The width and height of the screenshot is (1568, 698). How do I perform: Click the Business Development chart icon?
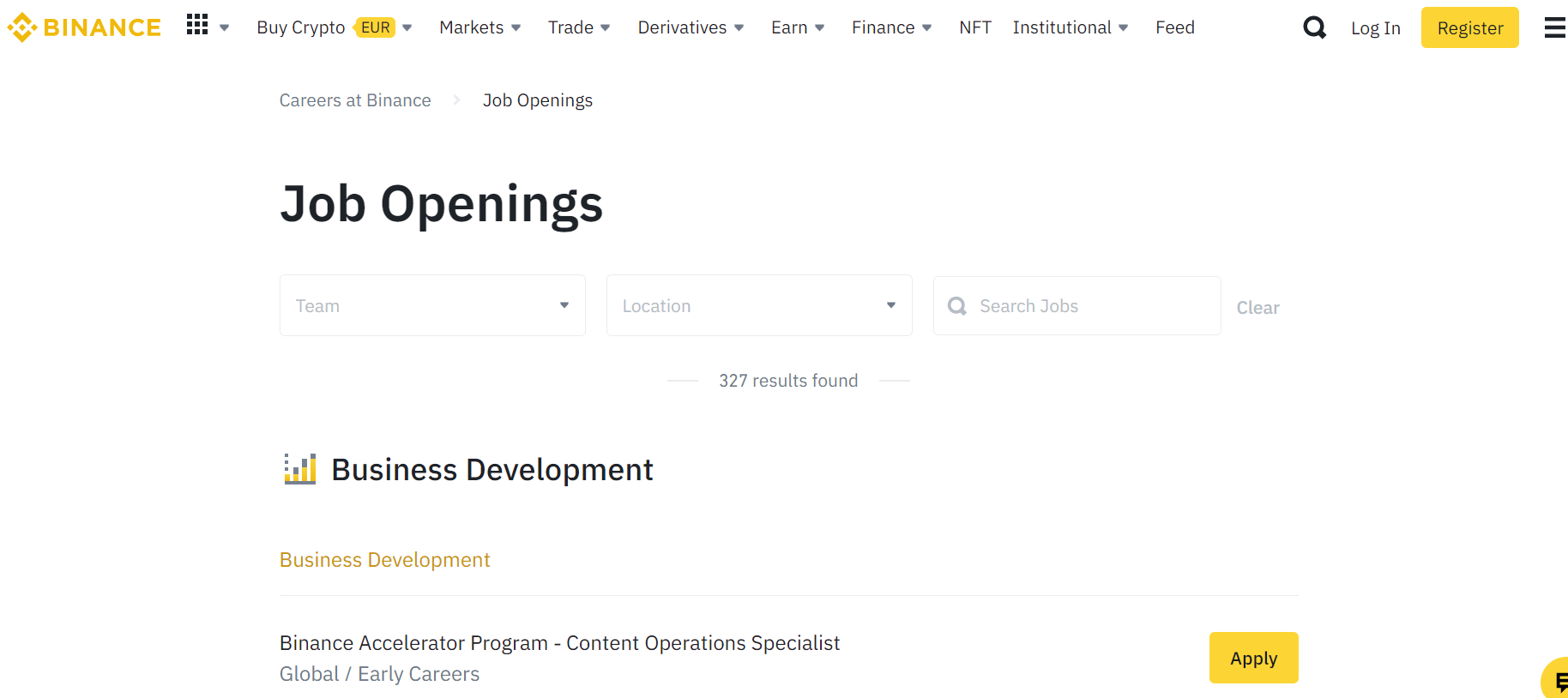tap(300, 469)
